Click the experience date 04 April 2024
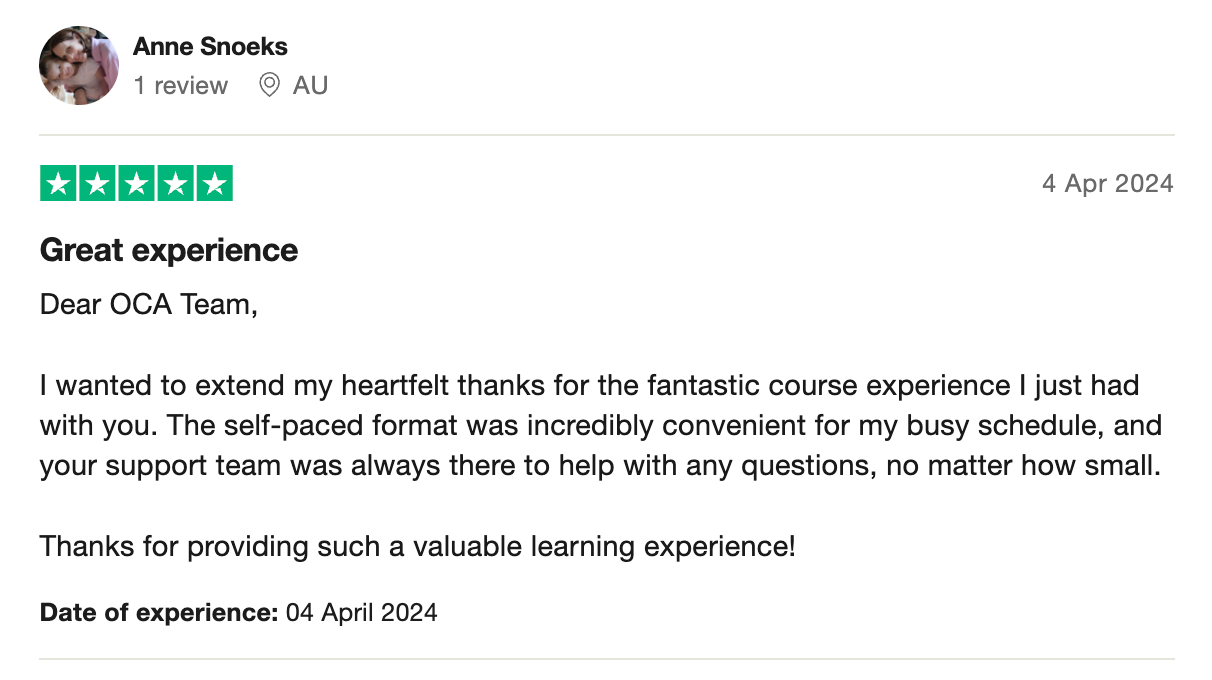This screenshot has width=1212, height=680. coord(362,612)
